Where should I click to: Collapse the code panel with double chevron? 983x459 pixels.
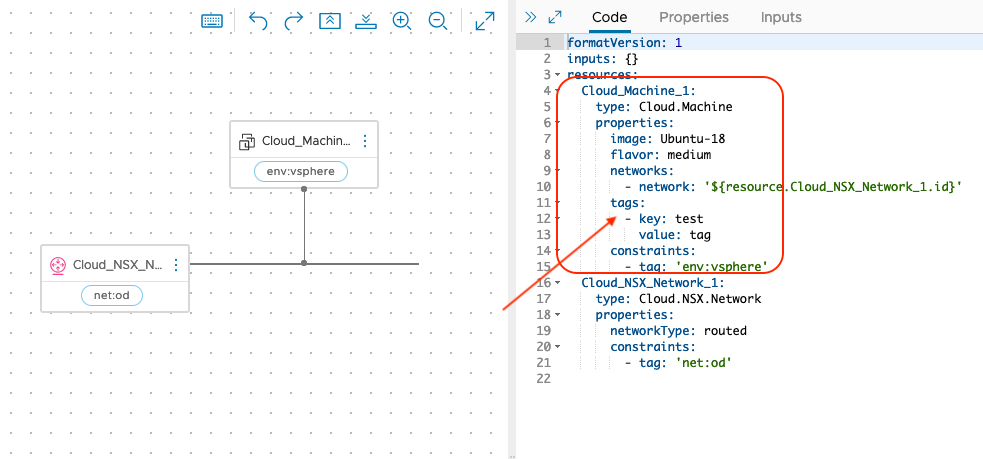coord(530,17)
